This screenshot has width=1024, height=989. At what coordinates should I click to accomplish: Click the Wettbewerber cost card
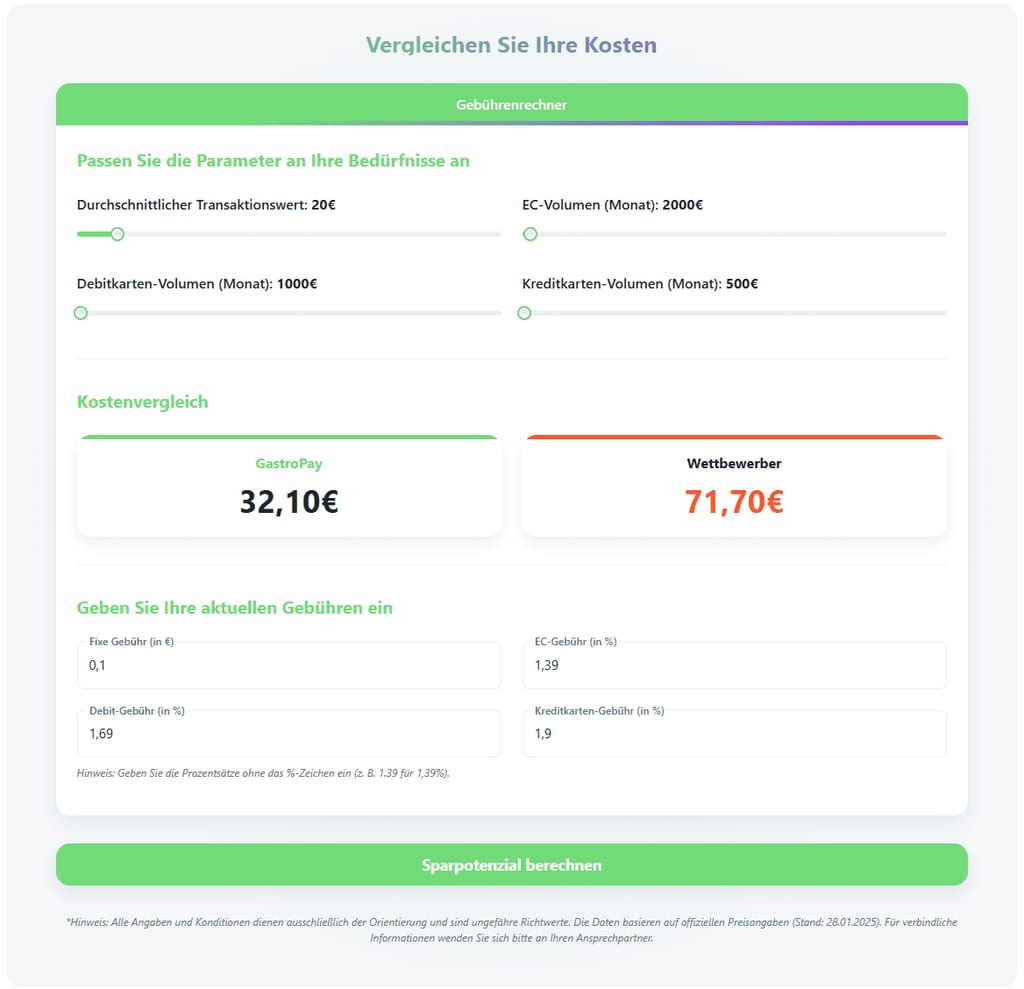tap(734, 486)
